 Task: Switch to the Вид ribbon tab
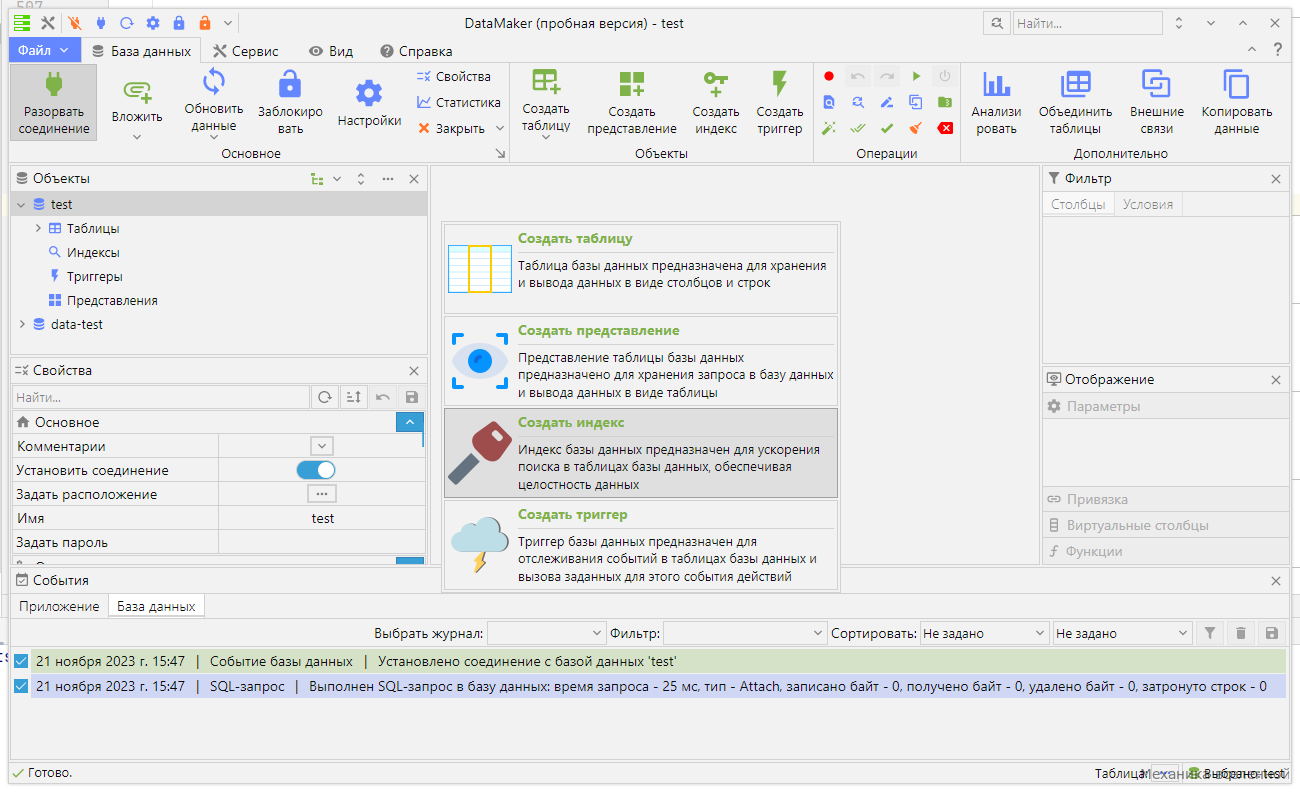(331, 51)
